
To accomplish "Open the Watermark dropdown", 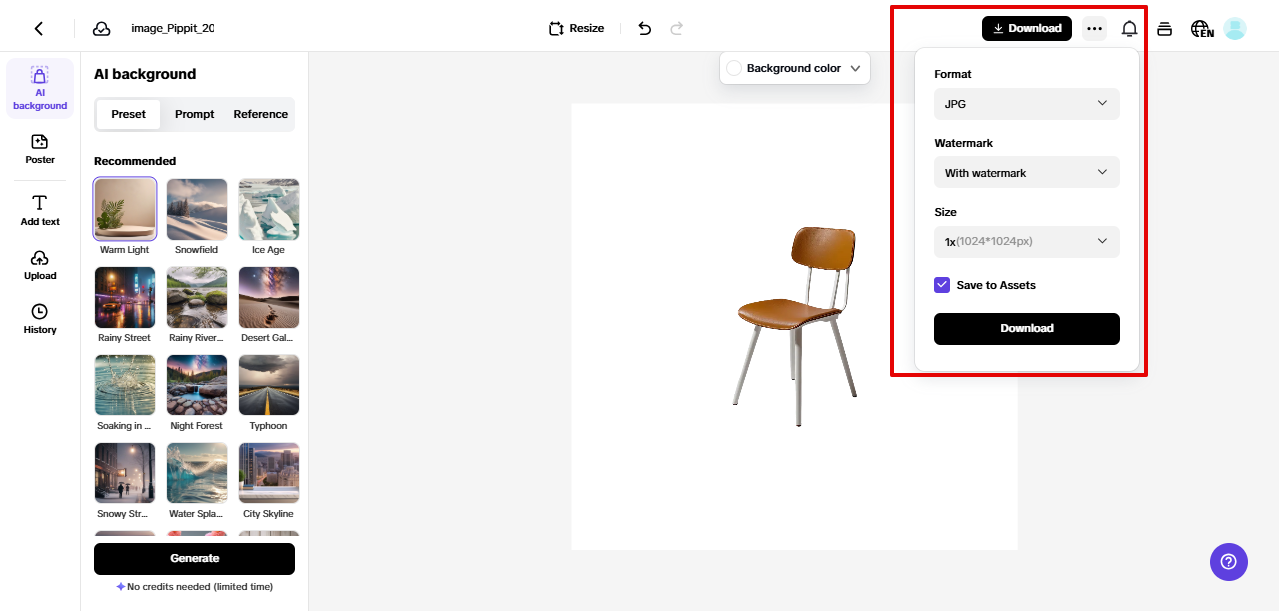I will [1027, 173].
